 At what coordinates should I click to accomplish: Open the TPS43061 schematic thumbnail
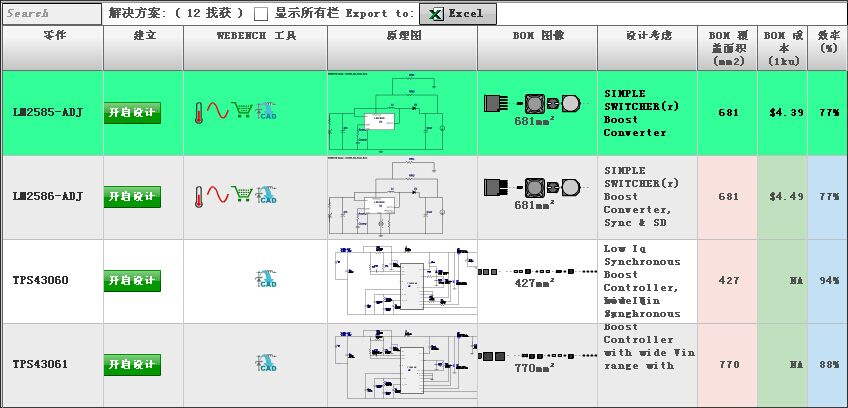click(403, 365)
